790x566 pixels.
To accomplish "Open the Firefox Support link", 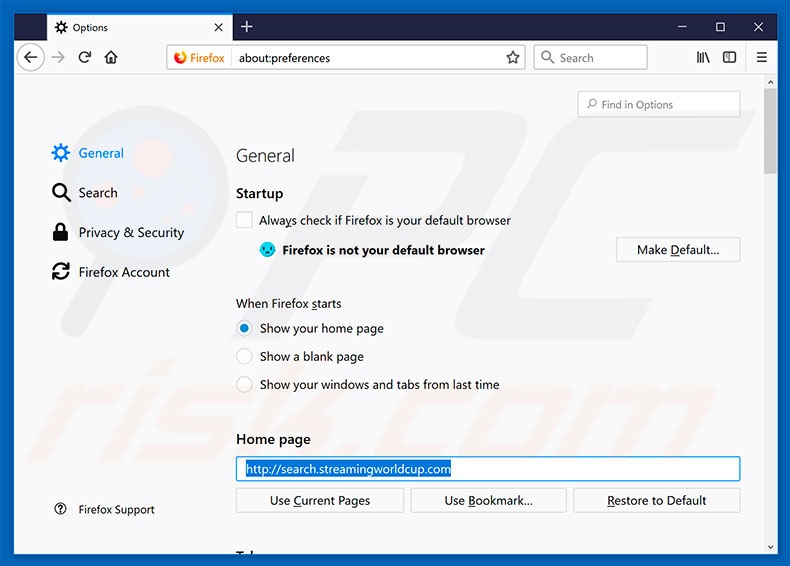I will pos(116,510).
